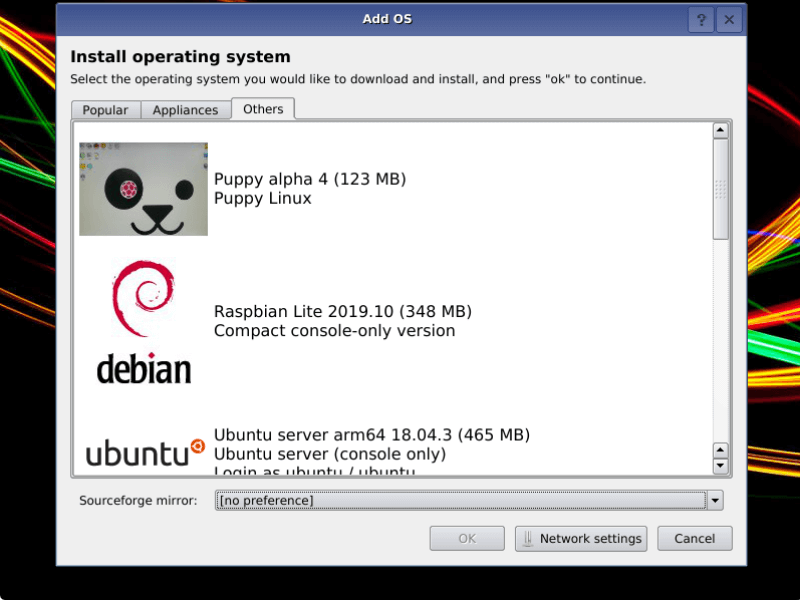This screenshot has height=600, width=800.
Task: Click the OK button
Action: [x=467, y=538]
